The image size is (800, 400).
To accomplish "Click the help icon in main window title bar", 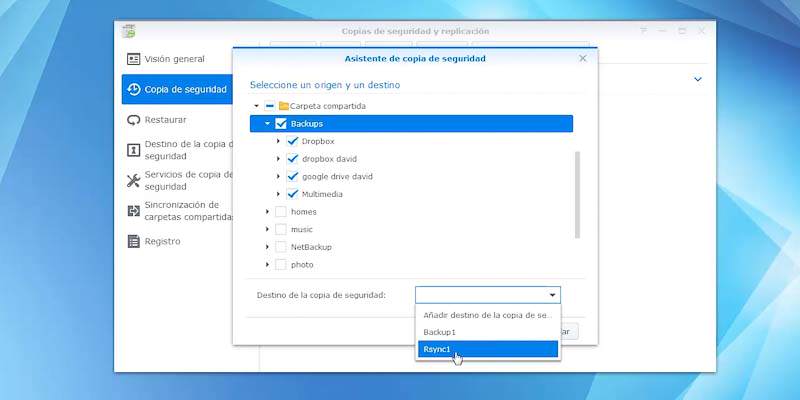I will [643, 31].
